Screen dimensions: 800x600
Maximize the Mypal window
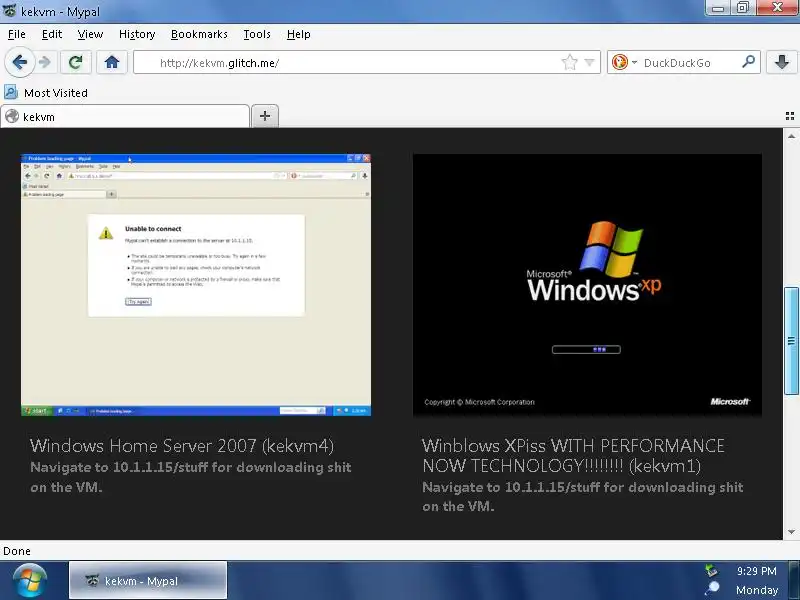(743, 8)
